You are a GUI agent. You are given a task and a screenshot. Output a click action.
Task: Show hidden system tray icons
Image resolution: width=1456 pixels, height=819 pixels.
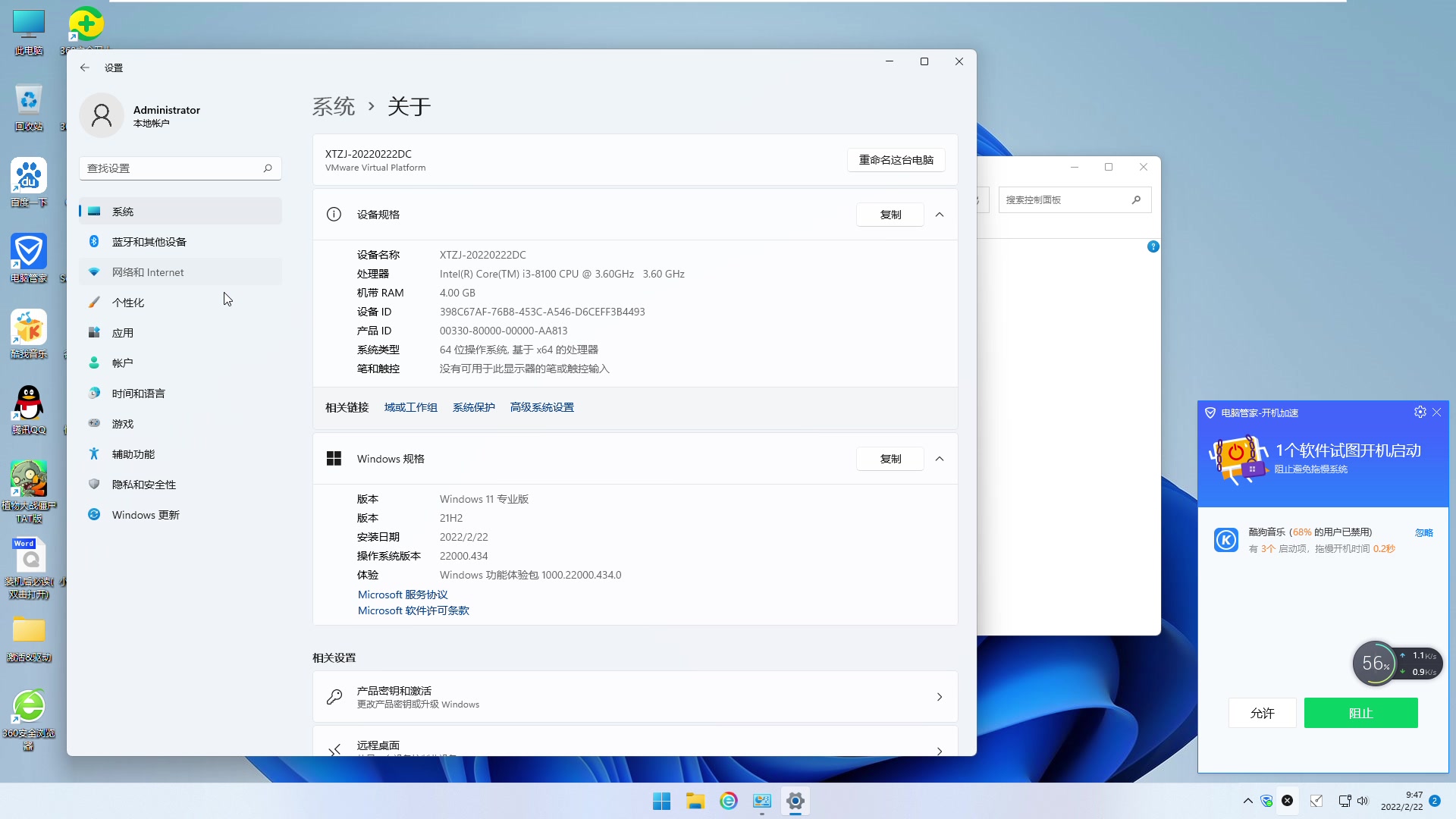click(x=1248, y=801)
